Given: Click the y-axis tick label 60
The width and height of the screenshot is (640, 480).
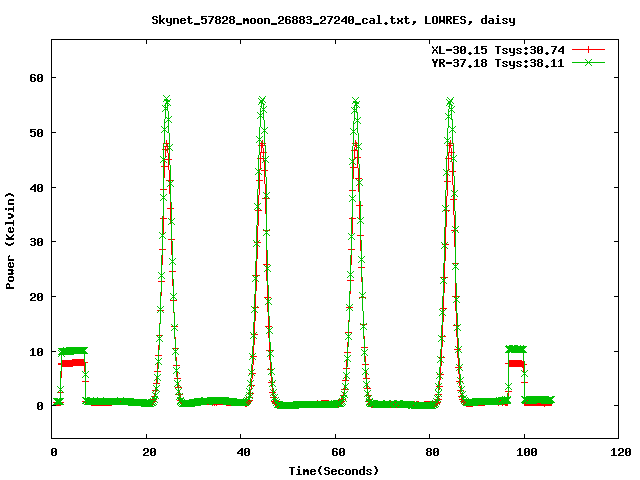Looking at the screenshot, I should 38,78.
